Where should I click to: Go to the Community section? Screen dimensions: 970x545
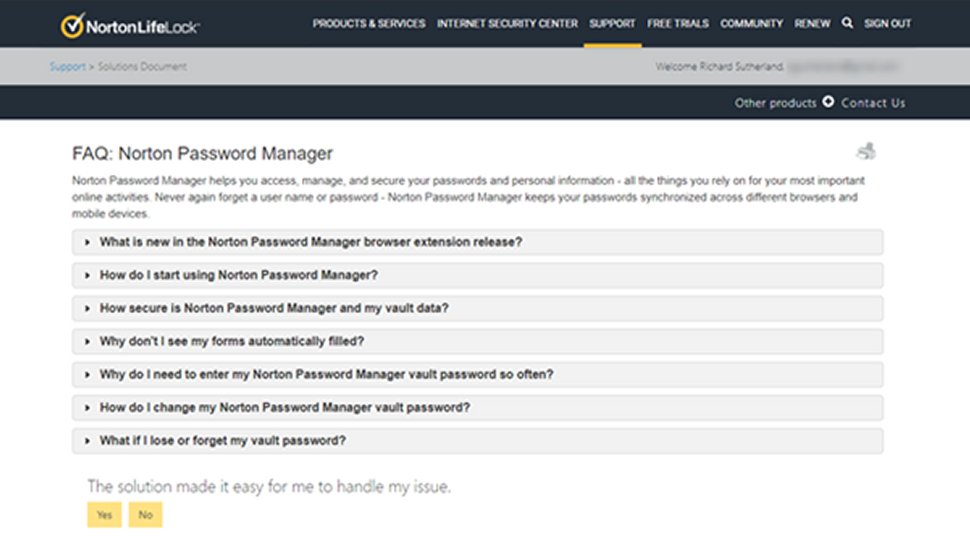click(x=752, y=24)
